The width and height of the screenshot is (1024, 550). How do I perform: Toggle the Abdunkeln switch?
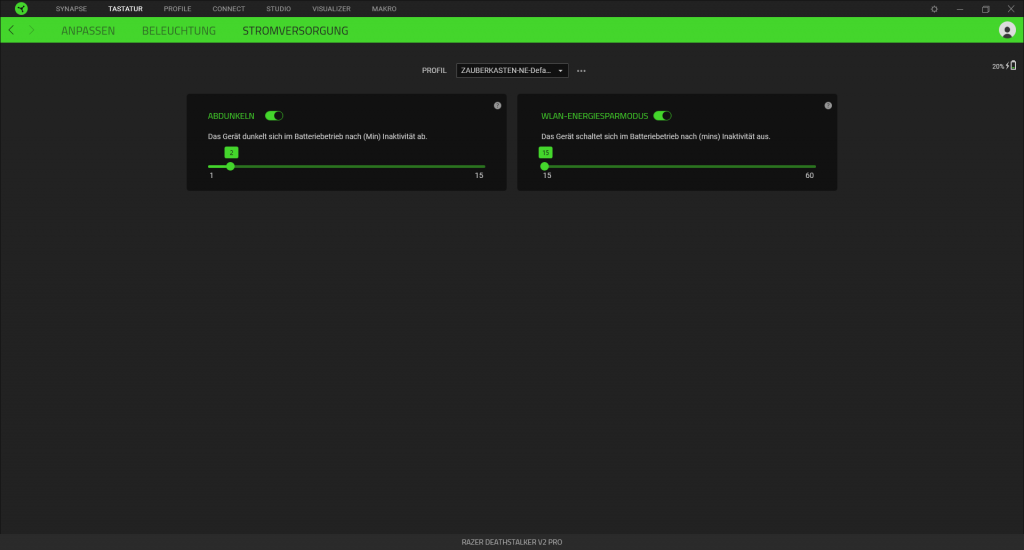point(274,116)
